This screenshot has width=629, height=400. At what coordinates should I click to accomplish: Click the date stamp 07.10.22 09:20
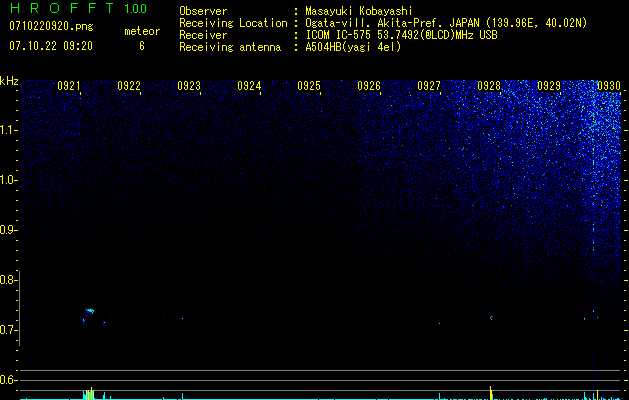(51, 46)
